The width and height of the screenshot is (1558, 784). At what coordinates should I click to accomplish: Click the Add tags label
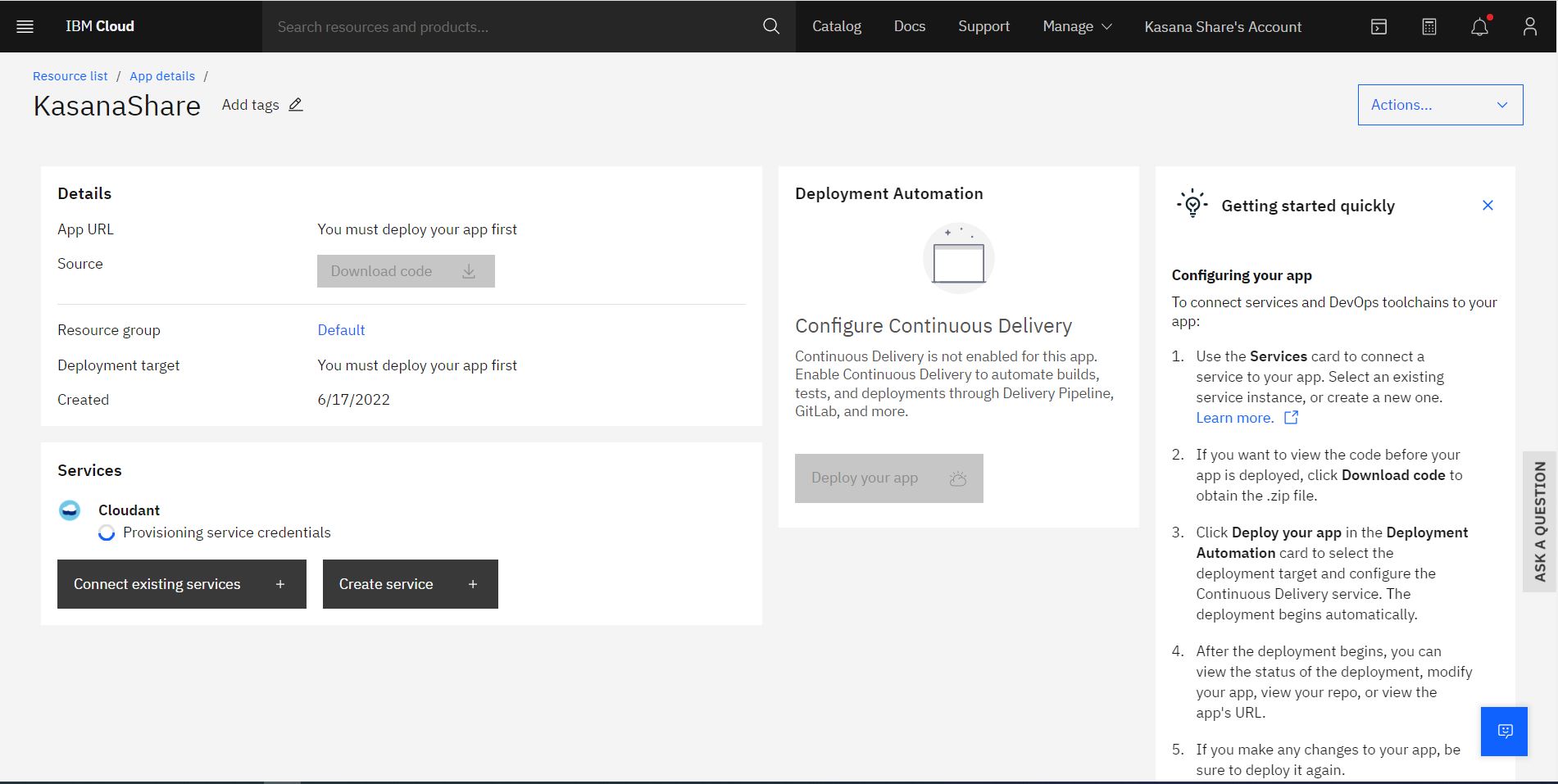[250, 105]
